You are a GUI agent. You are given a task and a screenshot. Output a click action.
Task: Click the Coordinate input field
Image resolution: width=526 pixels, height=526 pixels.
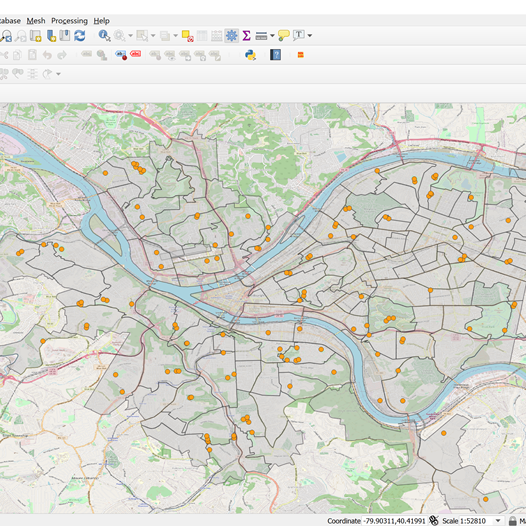(394, 521)
